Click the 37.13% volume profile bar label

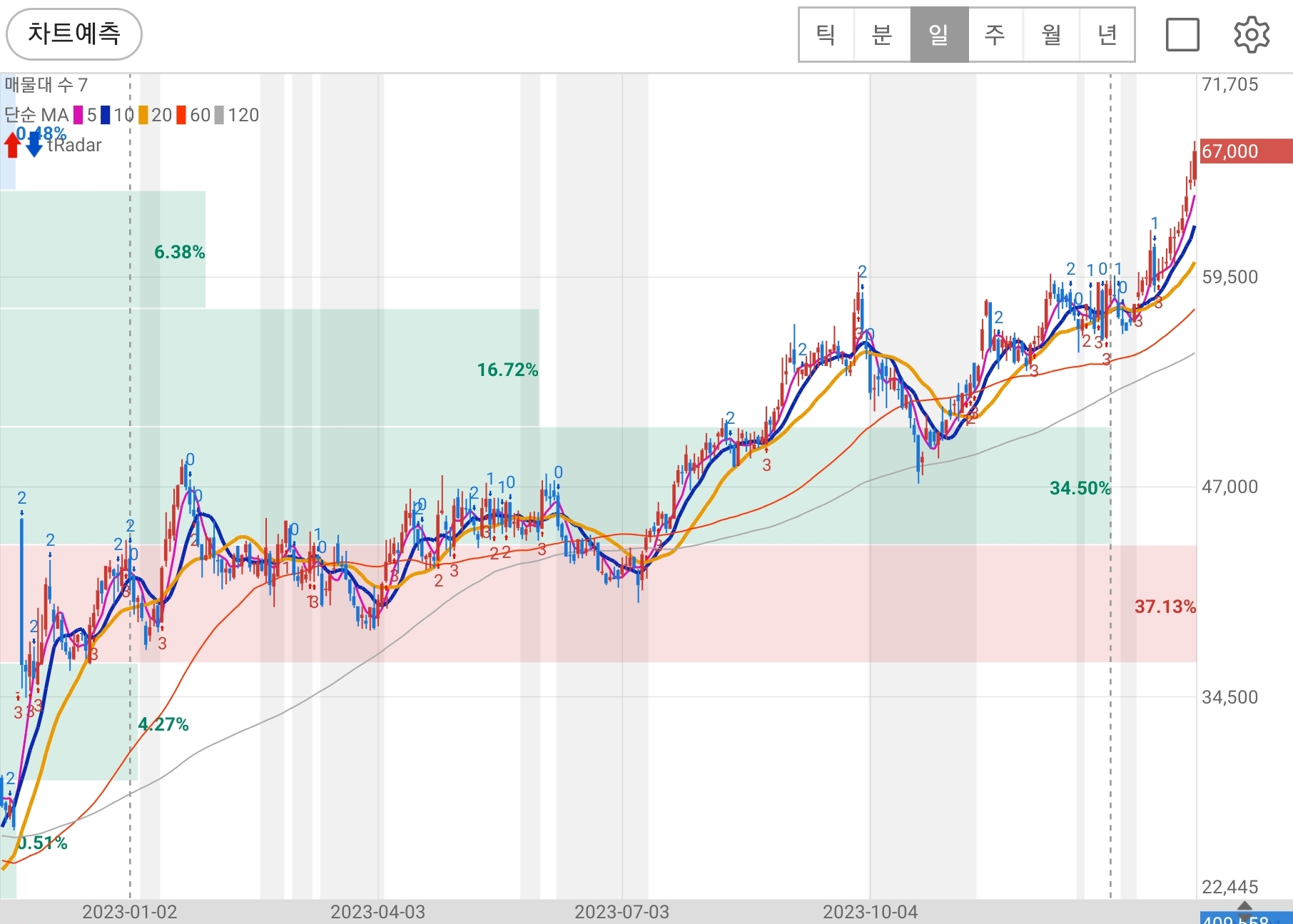[1165, 606]
